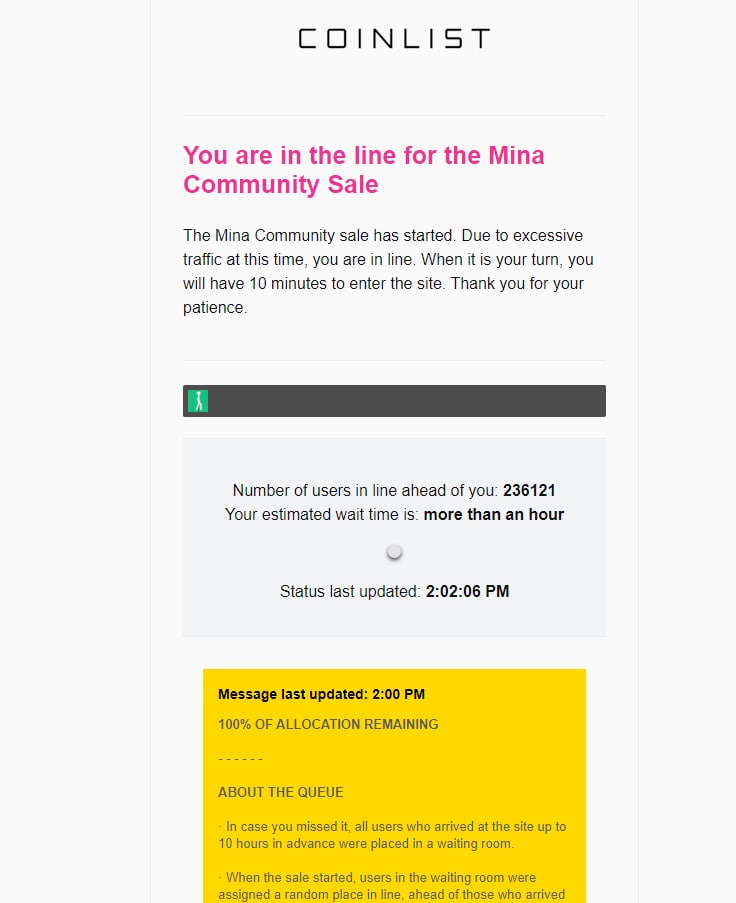The width and height of the screenshot is (736, 903).
Task: Click the 'Status last updated' label
Action: (x=350, y=591)
